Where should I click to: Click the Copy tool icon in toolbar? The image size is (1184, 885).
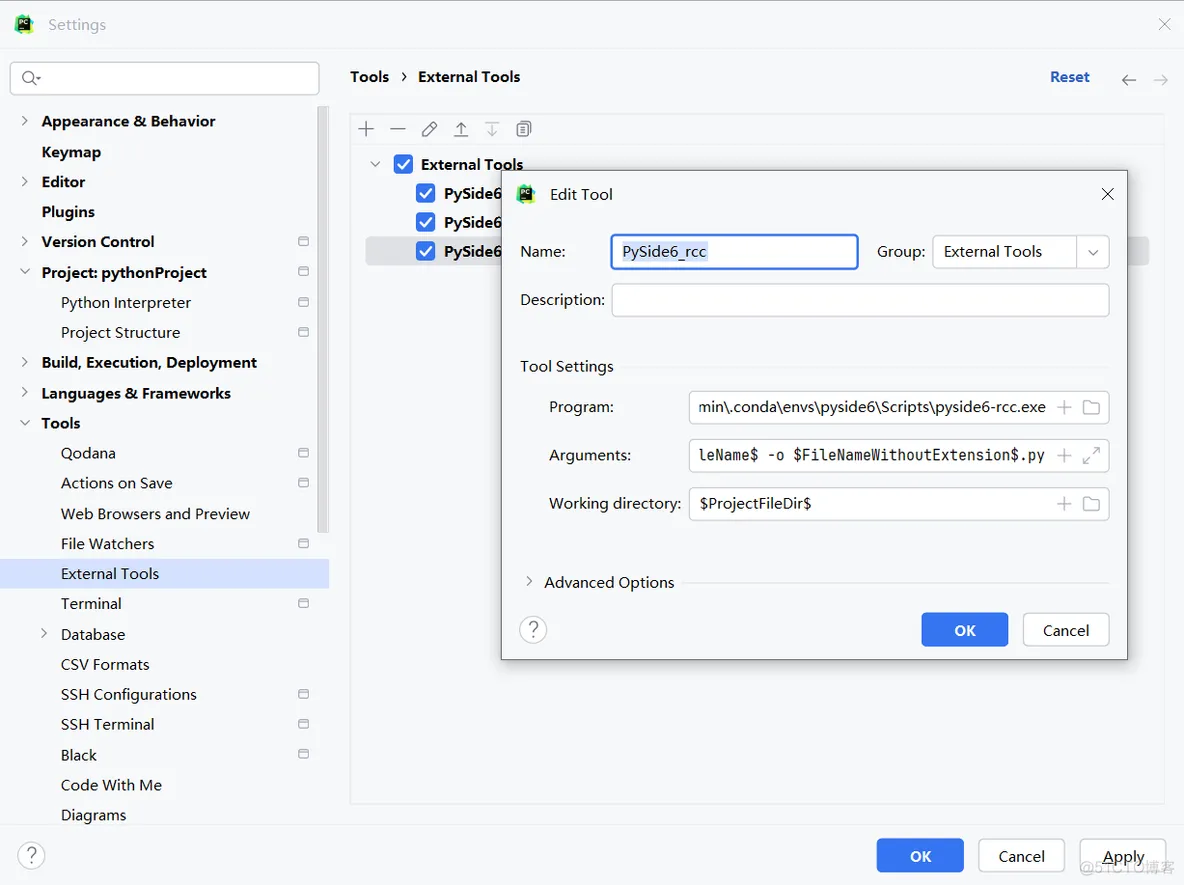coord(524,129)
